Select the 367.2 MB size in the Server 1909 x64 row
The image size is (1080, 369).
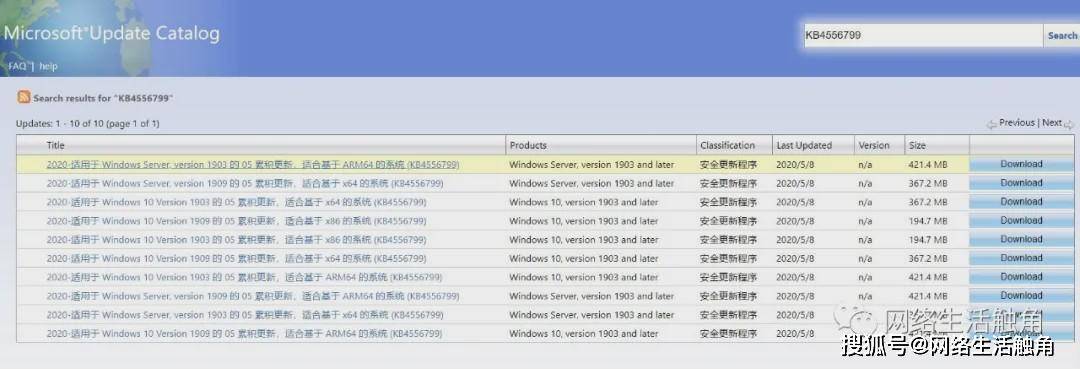coord(928,184)
